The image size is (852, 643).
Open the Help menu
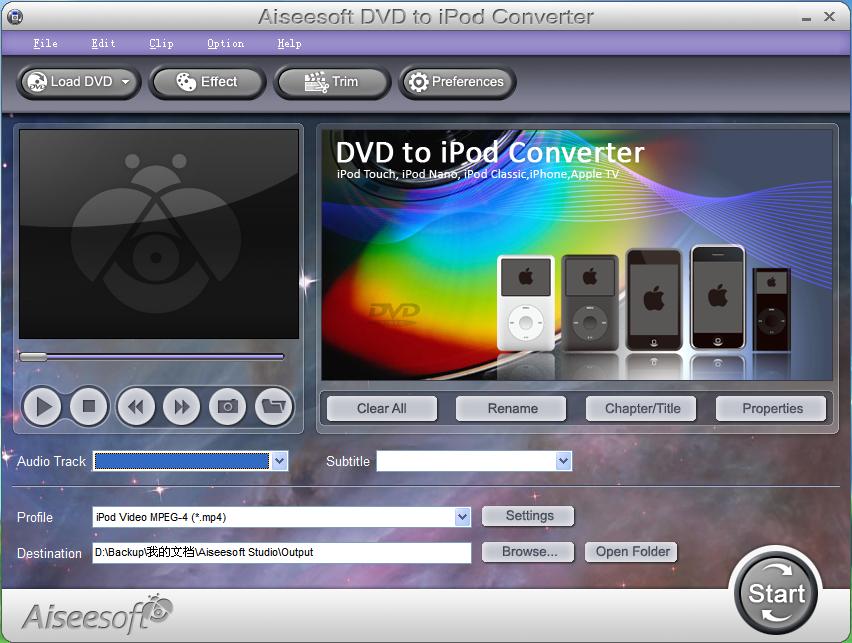(x=289, y=43)
